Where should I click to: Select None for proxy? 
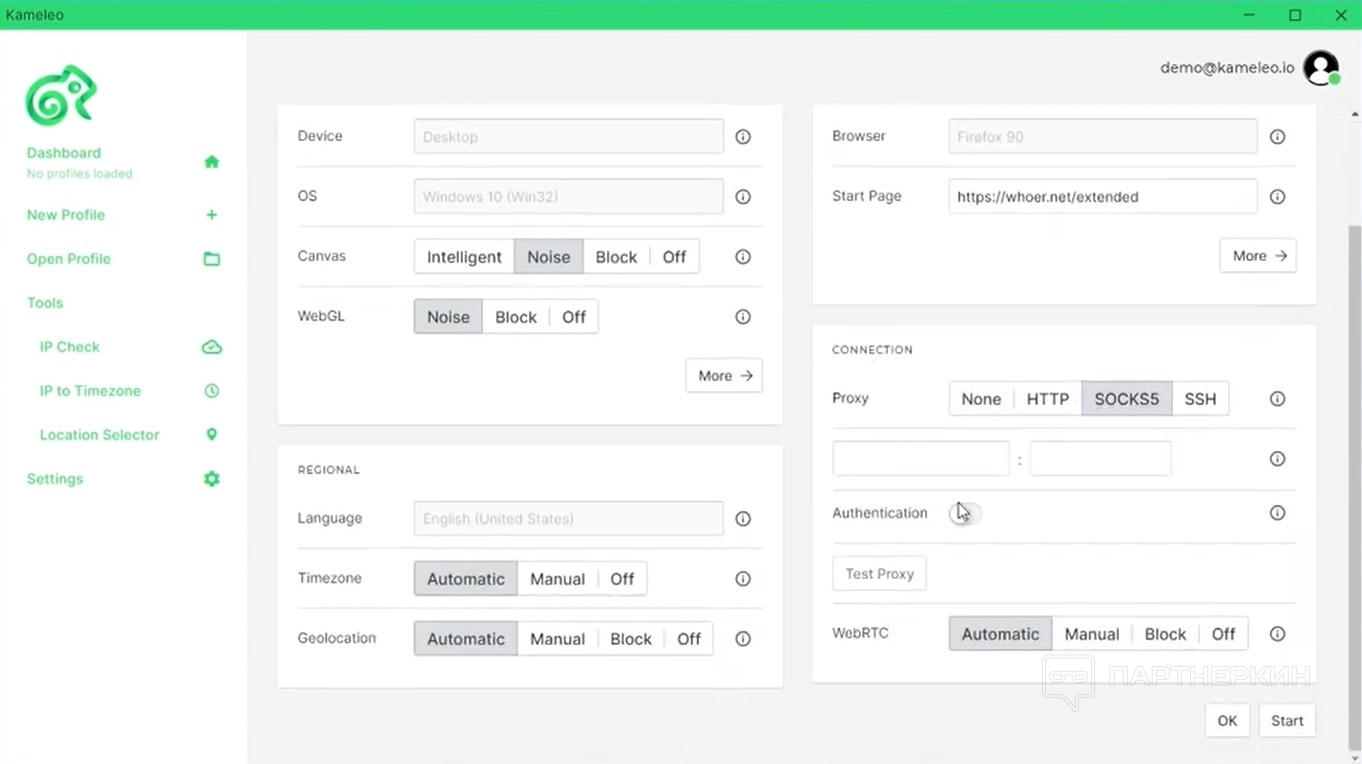(x=981, y=399)
